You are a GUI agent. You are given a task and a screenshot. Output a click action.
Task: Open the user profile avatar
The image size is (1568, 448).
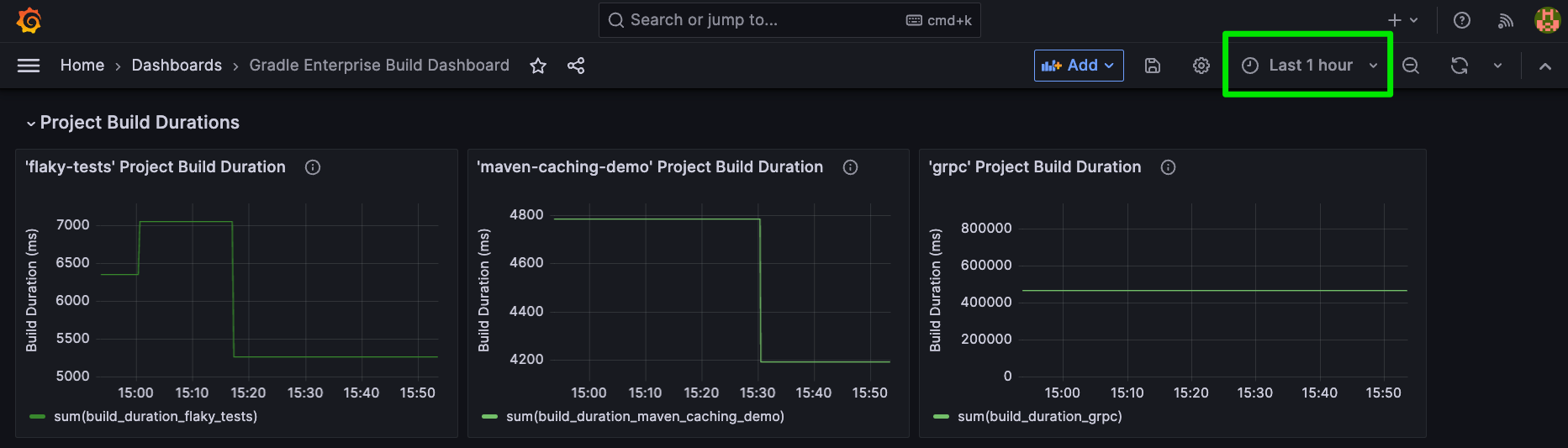coord(1548,20)
